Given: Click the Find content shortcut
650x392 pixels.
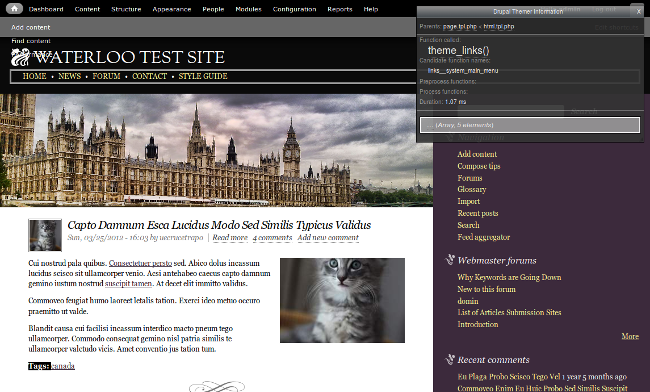Looking at the screenshot, I should [31, 41].
